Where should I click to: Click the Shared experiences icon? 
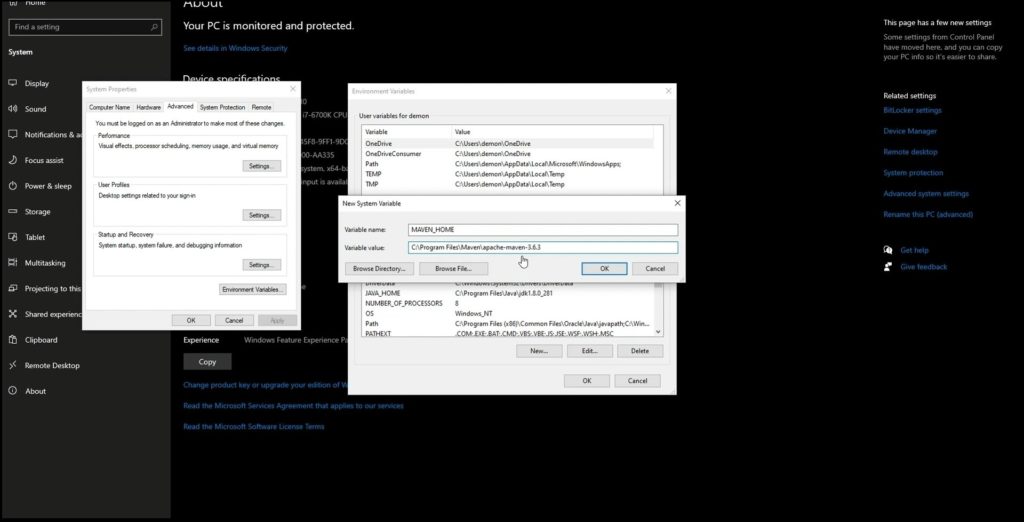[x=12, y=314]
